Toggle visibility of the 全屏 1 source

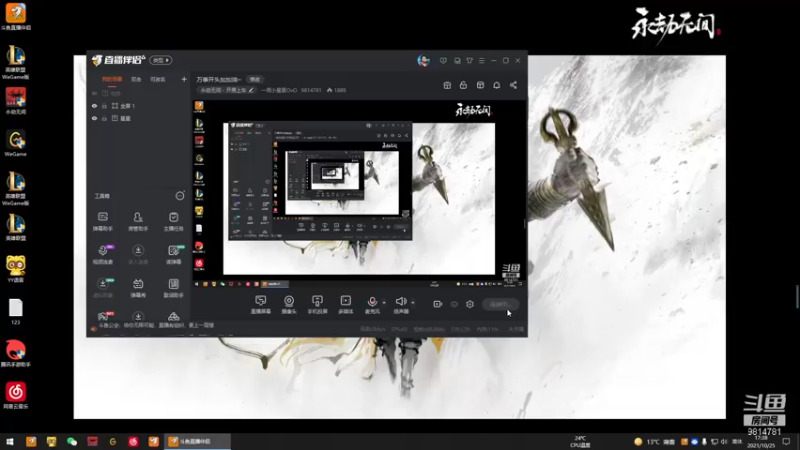[94, 106]
